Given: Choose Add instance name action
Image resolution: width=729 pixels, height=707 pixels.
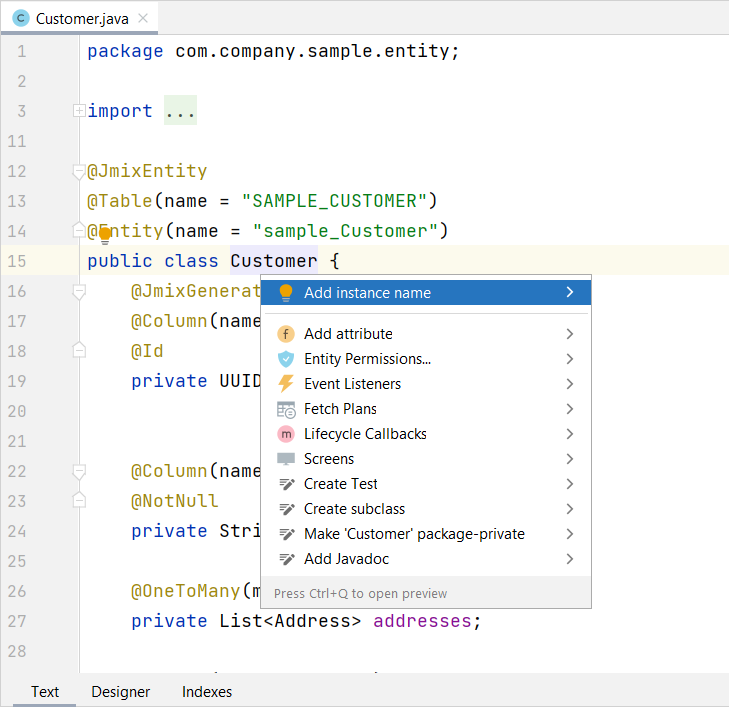Looking at the screenshot, I should [426, 292].
